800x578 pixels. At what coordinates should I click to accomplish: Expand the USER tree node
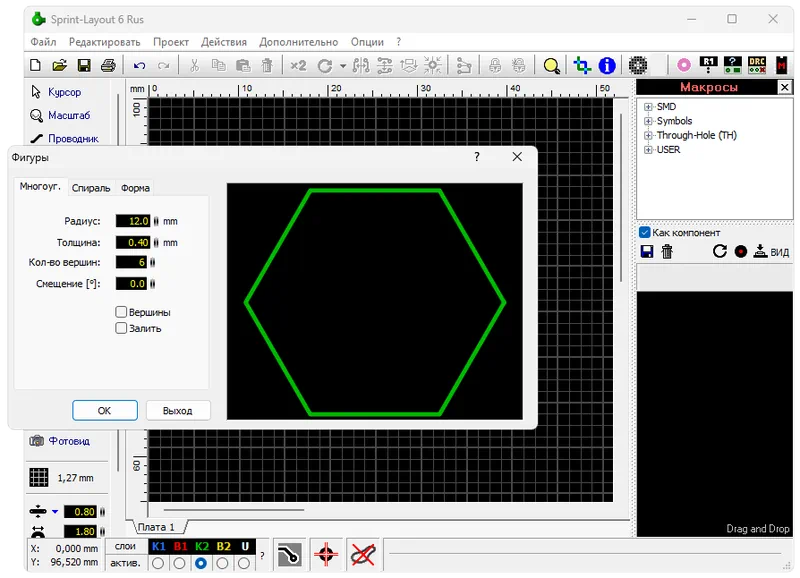[x=648, y=149]
